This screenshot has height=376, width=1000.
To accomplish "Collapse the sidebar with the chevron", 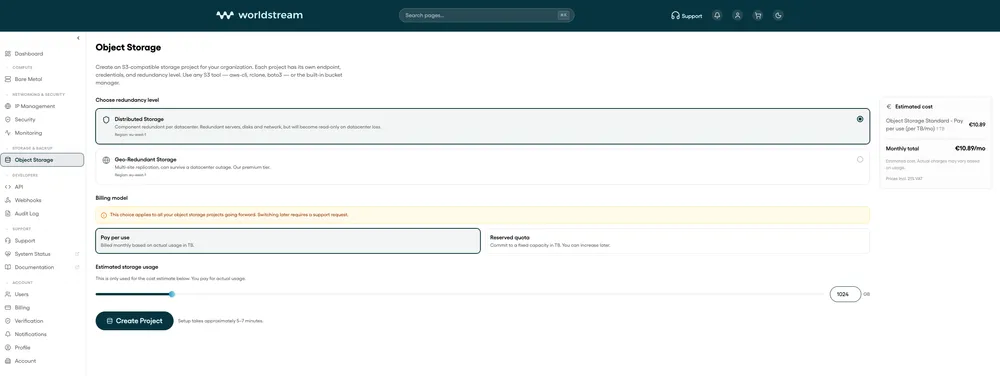I will pos(78,38).
